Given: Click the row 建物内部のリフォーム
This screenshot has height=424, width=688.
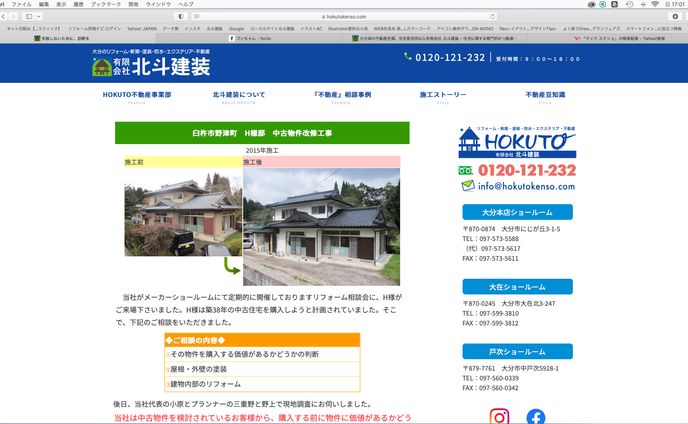Looking at the screenshot, I should (262, 384).
